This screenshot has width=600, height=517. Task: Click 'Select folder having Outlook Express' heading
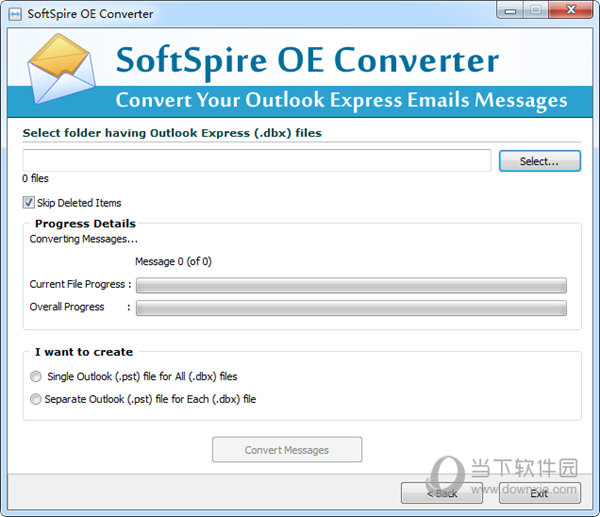(172, 133)
